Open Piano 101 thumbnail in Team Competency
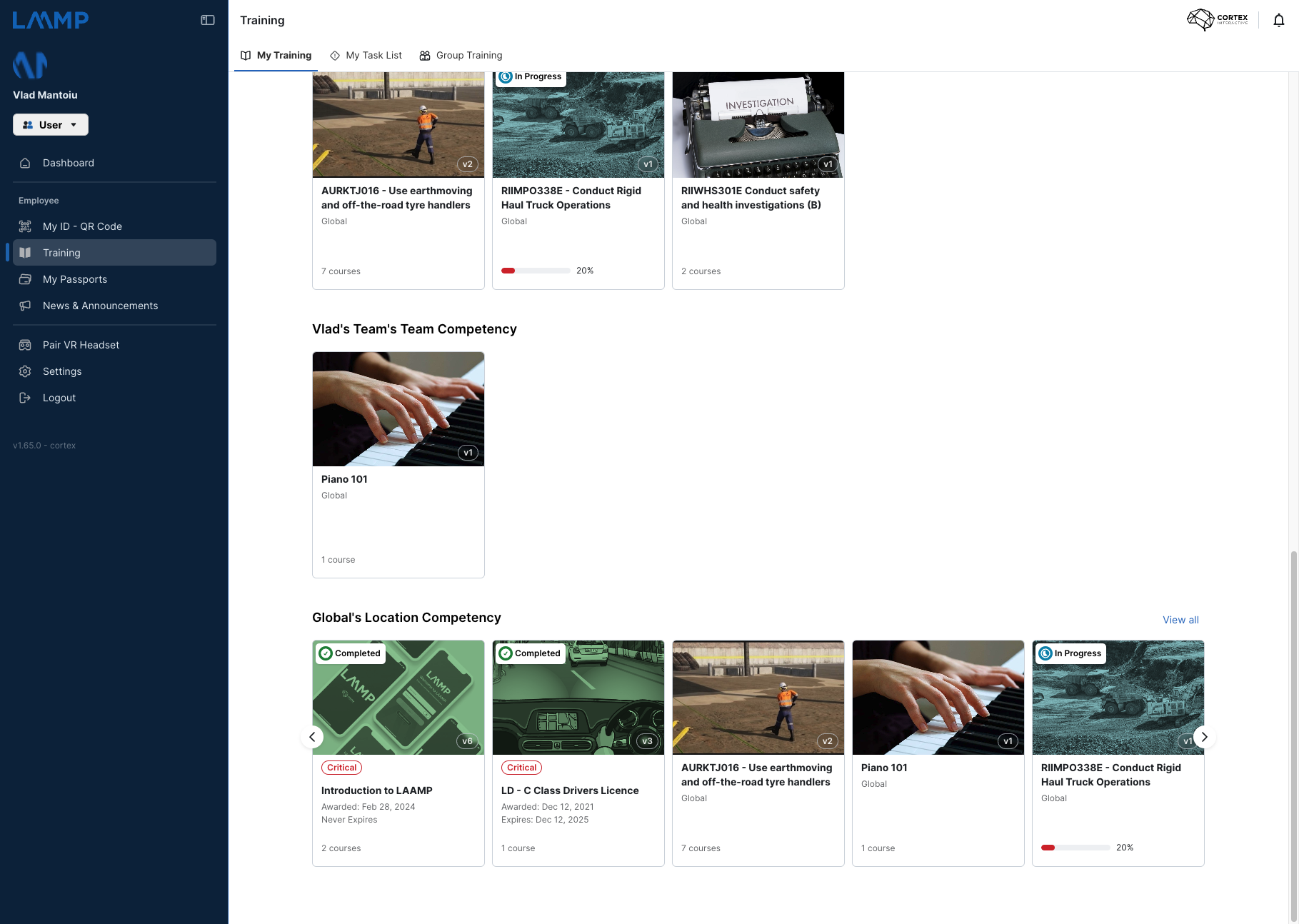The height and width of the screenshot is (924, 1299). tap(398, 409)
